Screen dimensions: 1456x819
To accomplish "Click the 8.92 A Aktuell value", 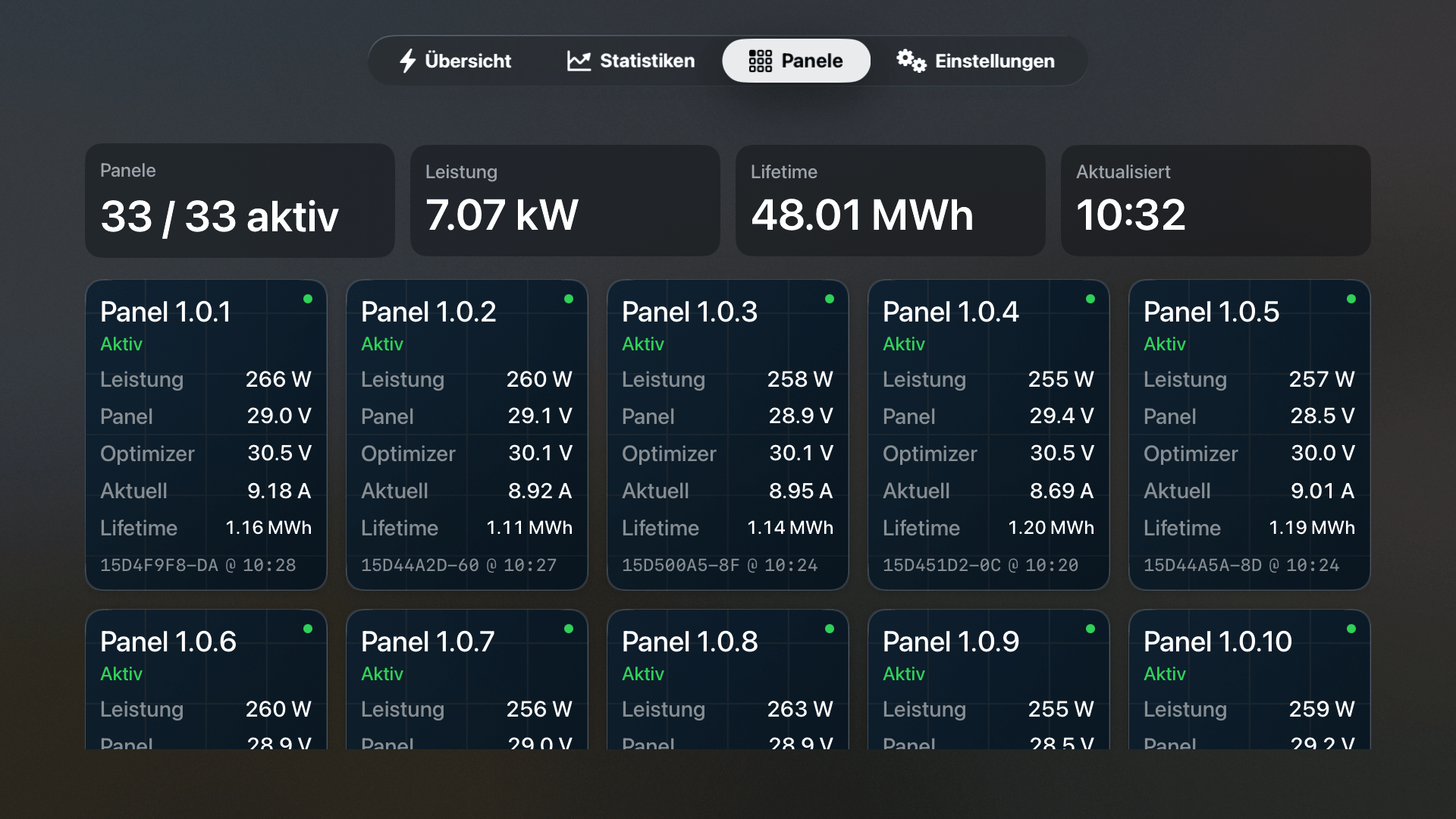I will click(540, 491).
